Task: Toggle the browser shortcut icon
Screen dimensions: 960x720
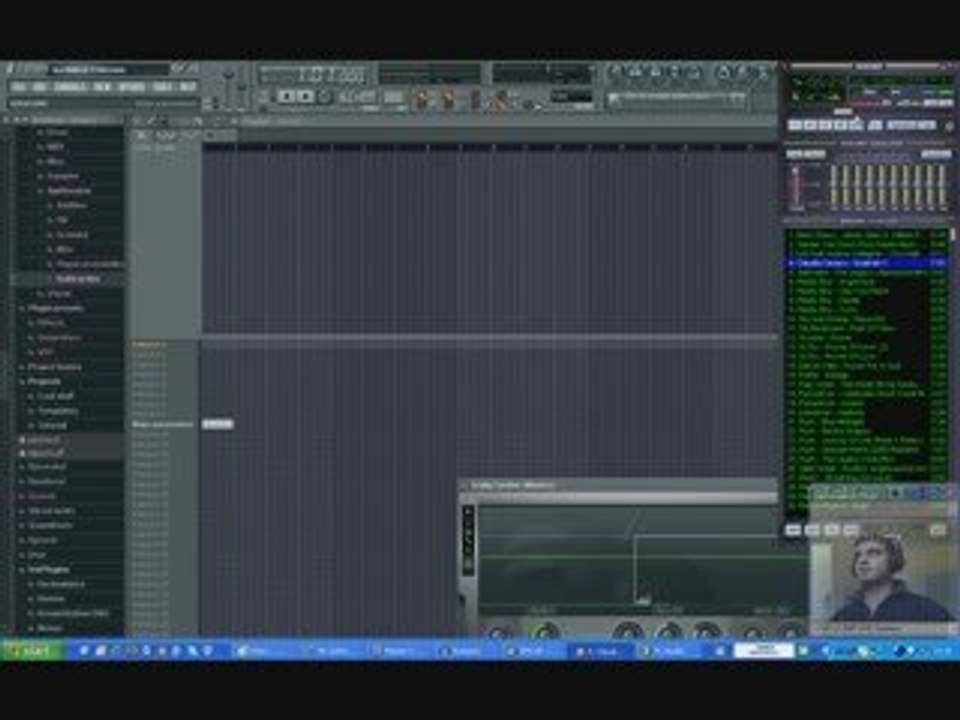Action: 674,73
